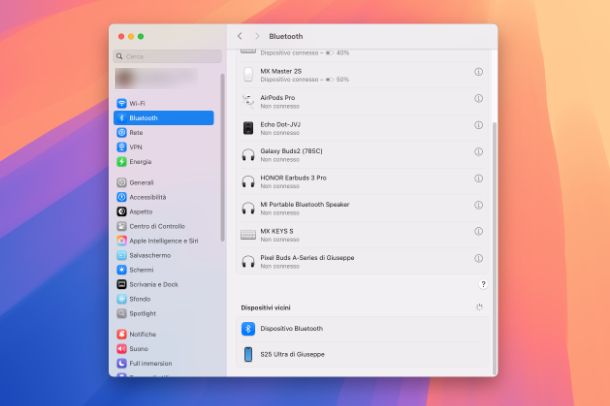610x406 pixels.
Task: Open Apple Intelligence e Siri settings
Action: coord(163,241)
